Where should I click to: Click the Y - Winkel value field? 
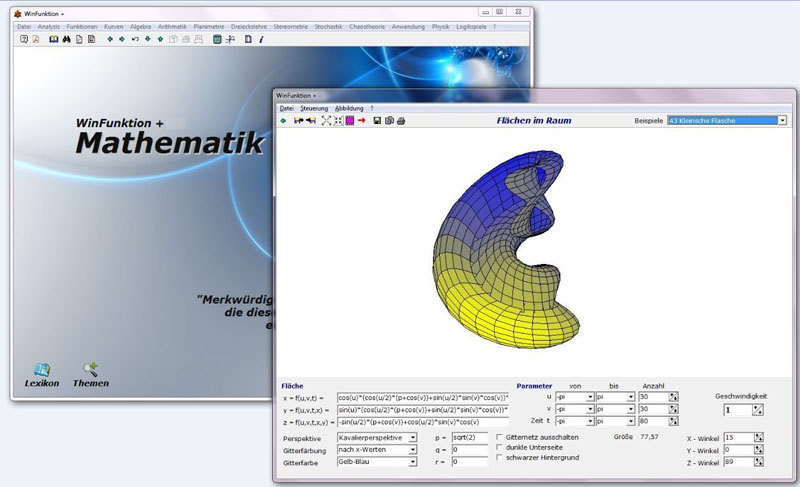(739, 450)
